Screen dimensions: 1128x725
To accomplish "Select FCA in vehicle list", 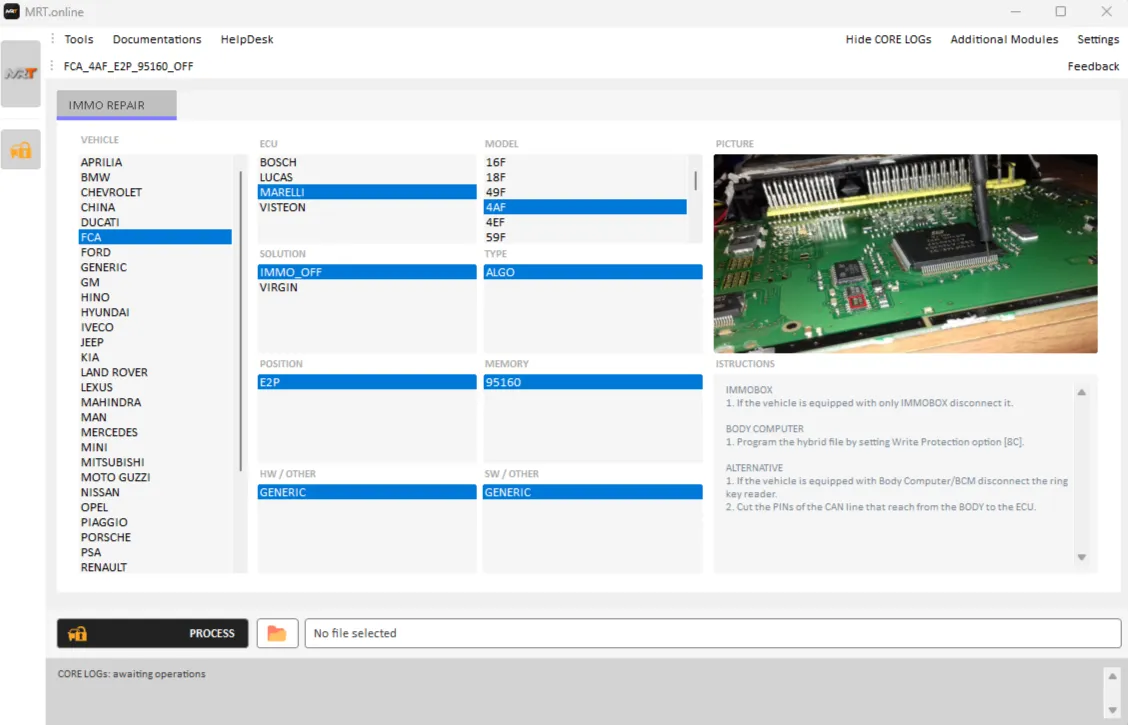I will coord(155,237).
